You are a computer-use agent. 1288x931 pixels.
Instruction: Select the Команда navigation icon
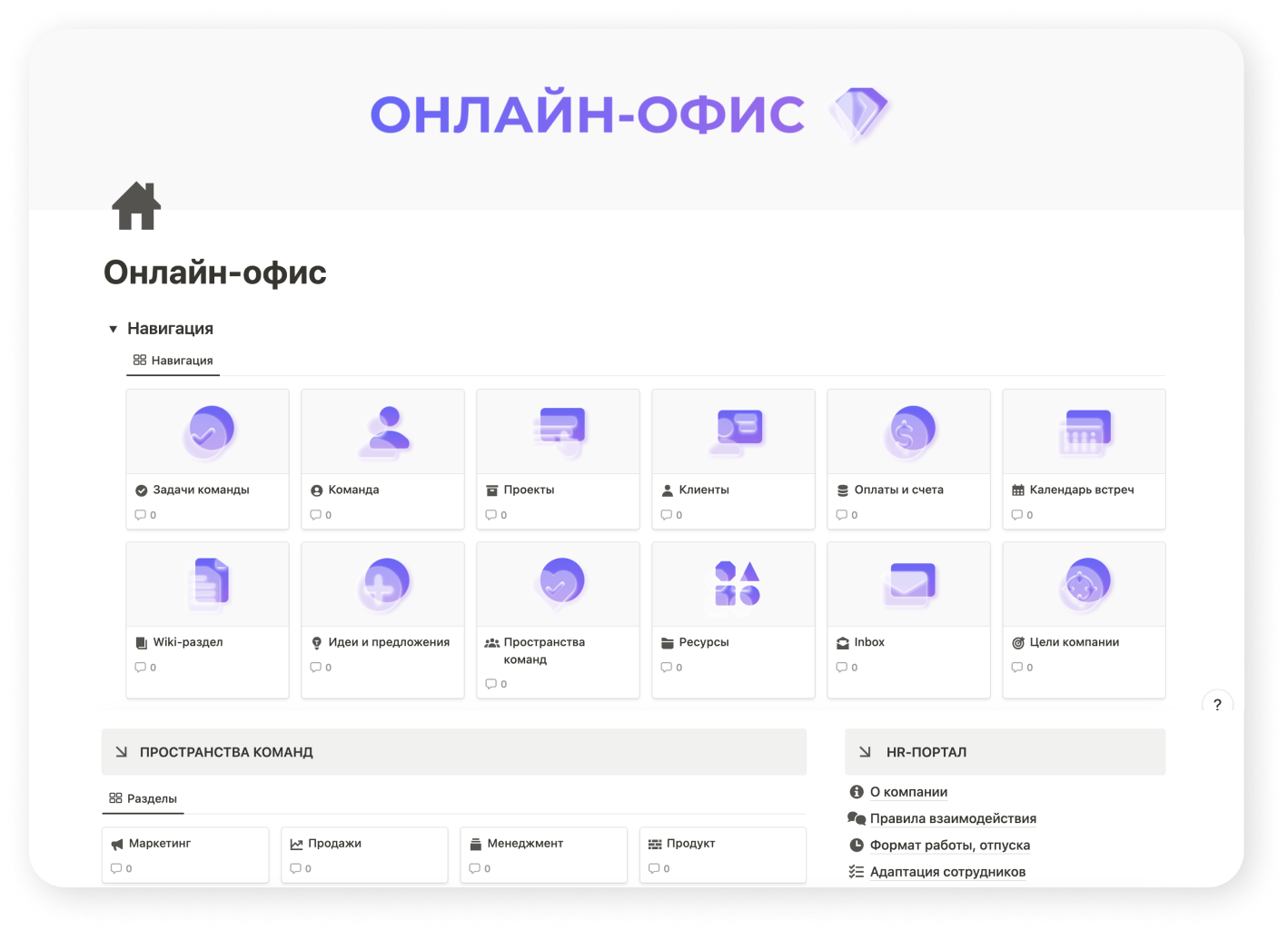[382, 431]
